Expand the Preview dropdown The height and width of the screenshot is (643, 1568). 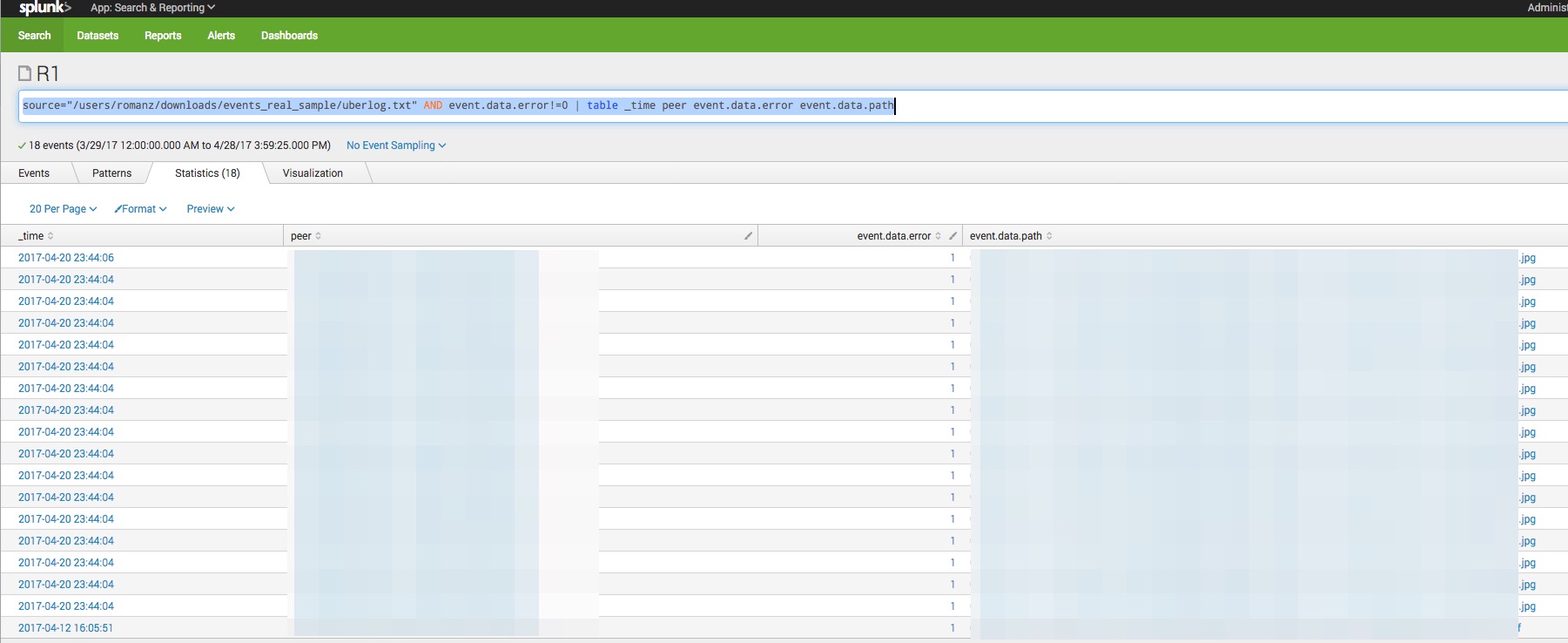(x=211, y=209)
